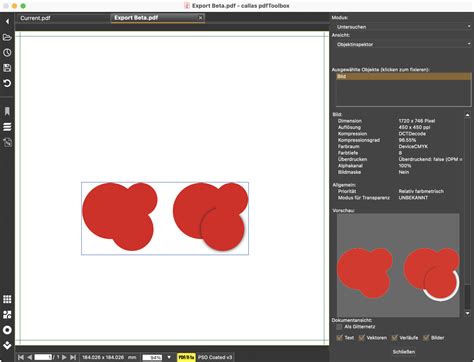This screenshot has width=474, height=362.
Task: Open the layers list icon in the sidebar
Action: 7,127
